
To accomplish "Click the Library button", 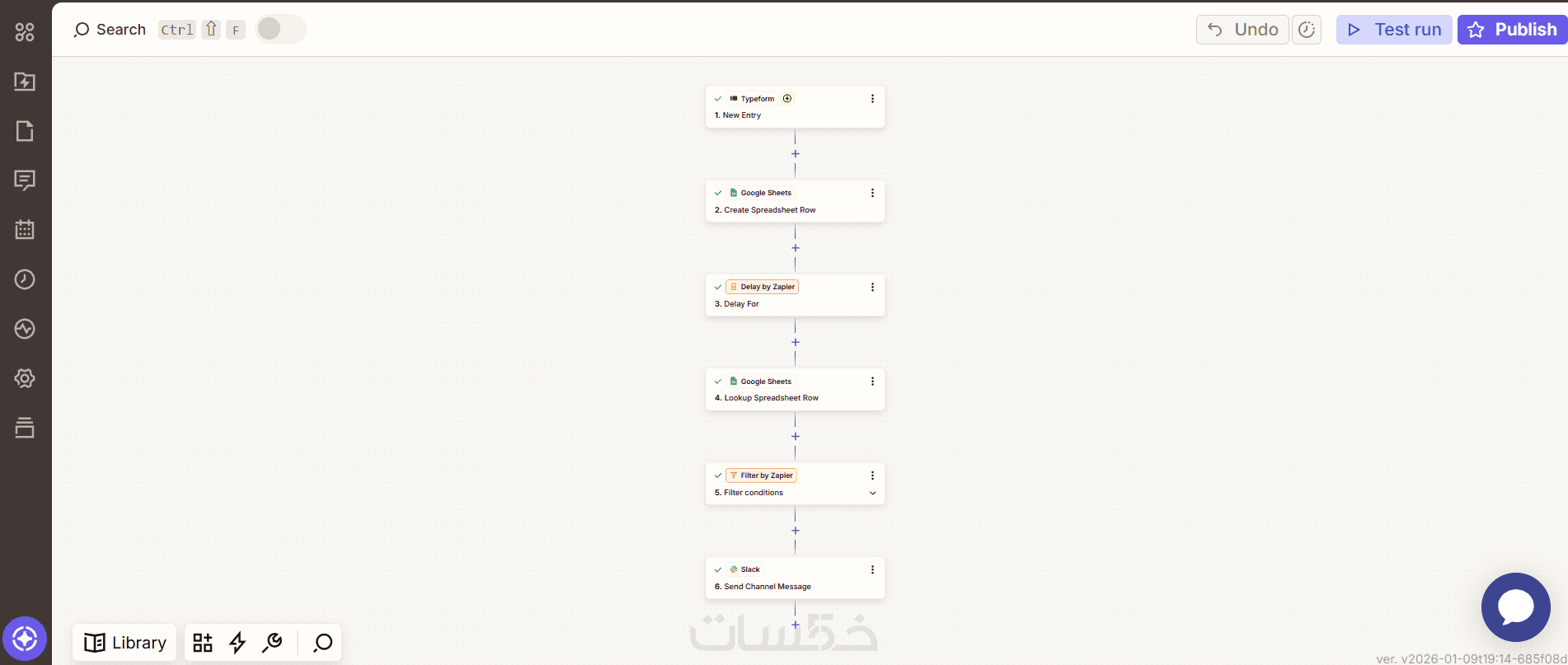I will point(125,643).
